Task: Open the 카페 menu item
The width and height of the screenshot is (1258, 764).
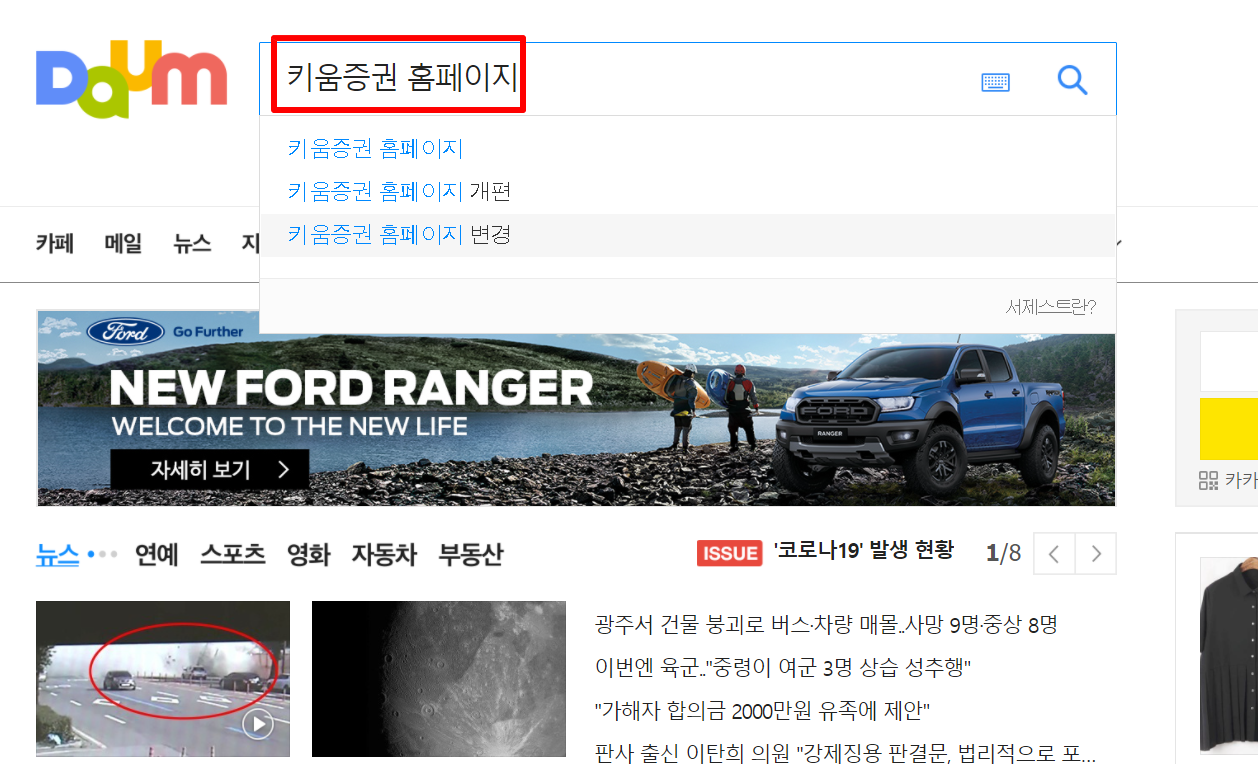Action: click(x=55, y=243)
